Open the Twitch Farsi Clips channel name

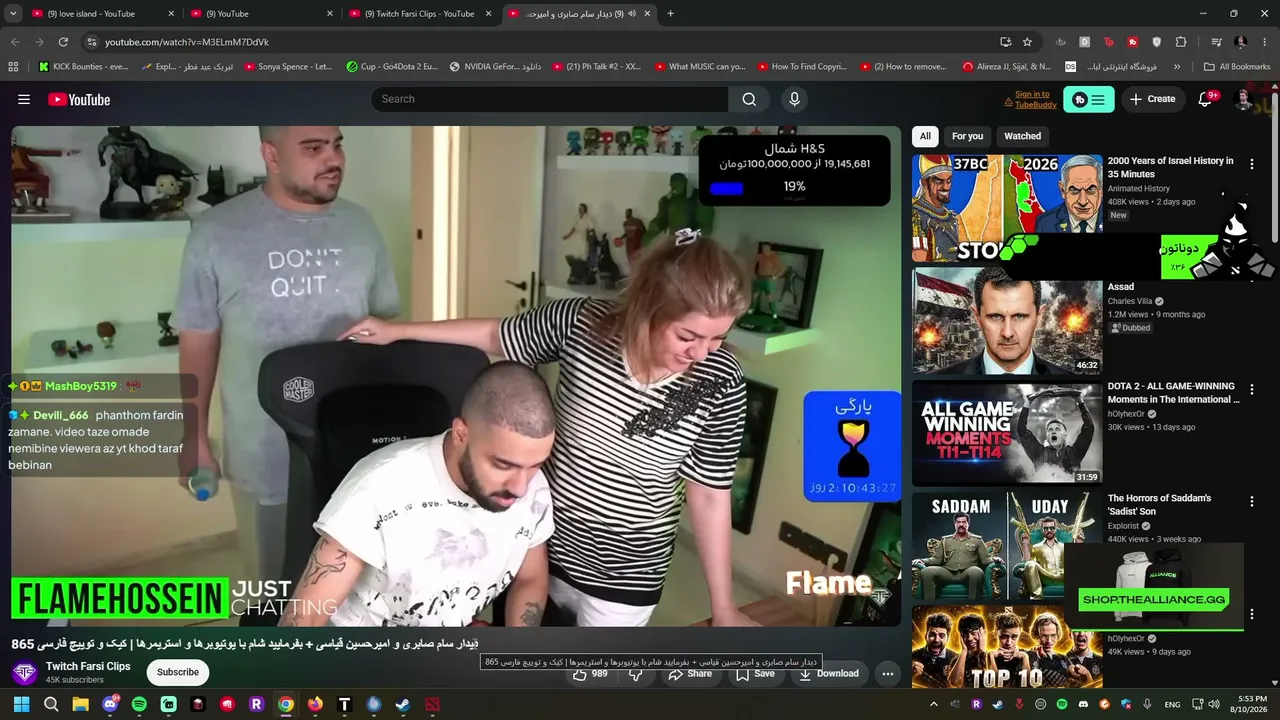88,666
